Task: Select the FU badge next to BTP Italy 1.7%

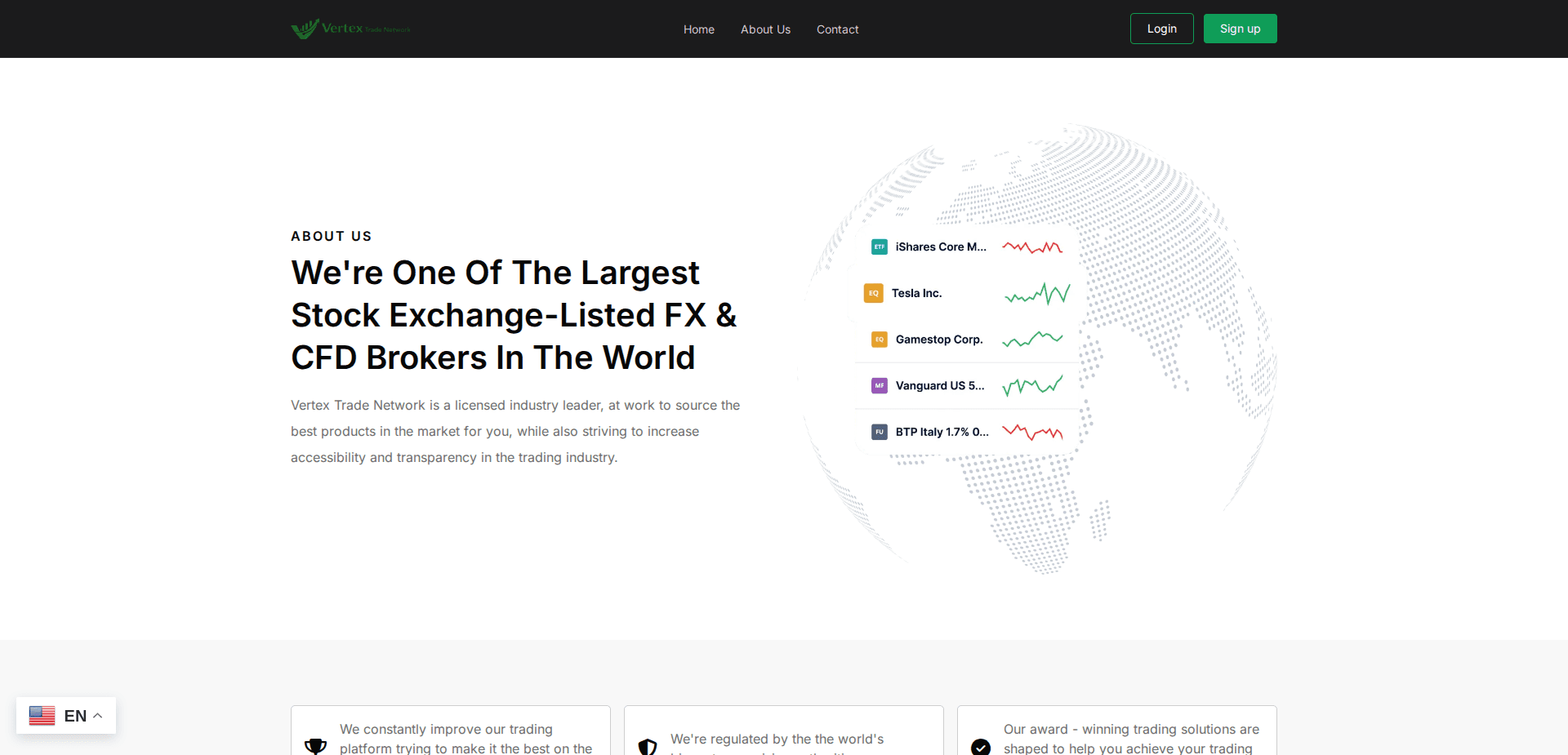Action: 879,432
